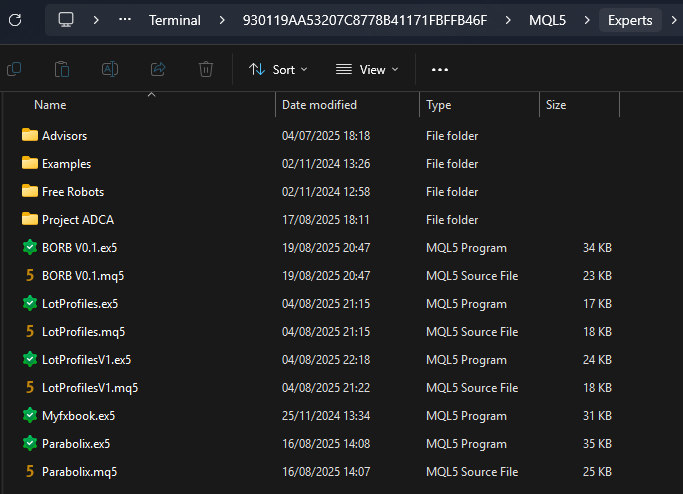Select the file name LotProfiles.ex5

point(80,304)
